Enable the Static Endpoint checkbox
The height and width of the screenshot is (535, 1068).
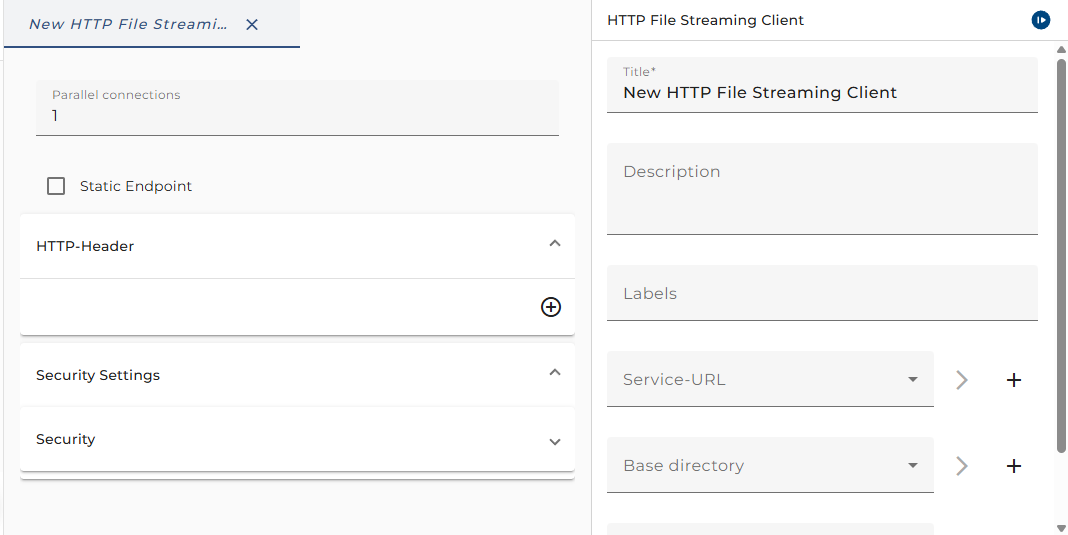(56, 186)
